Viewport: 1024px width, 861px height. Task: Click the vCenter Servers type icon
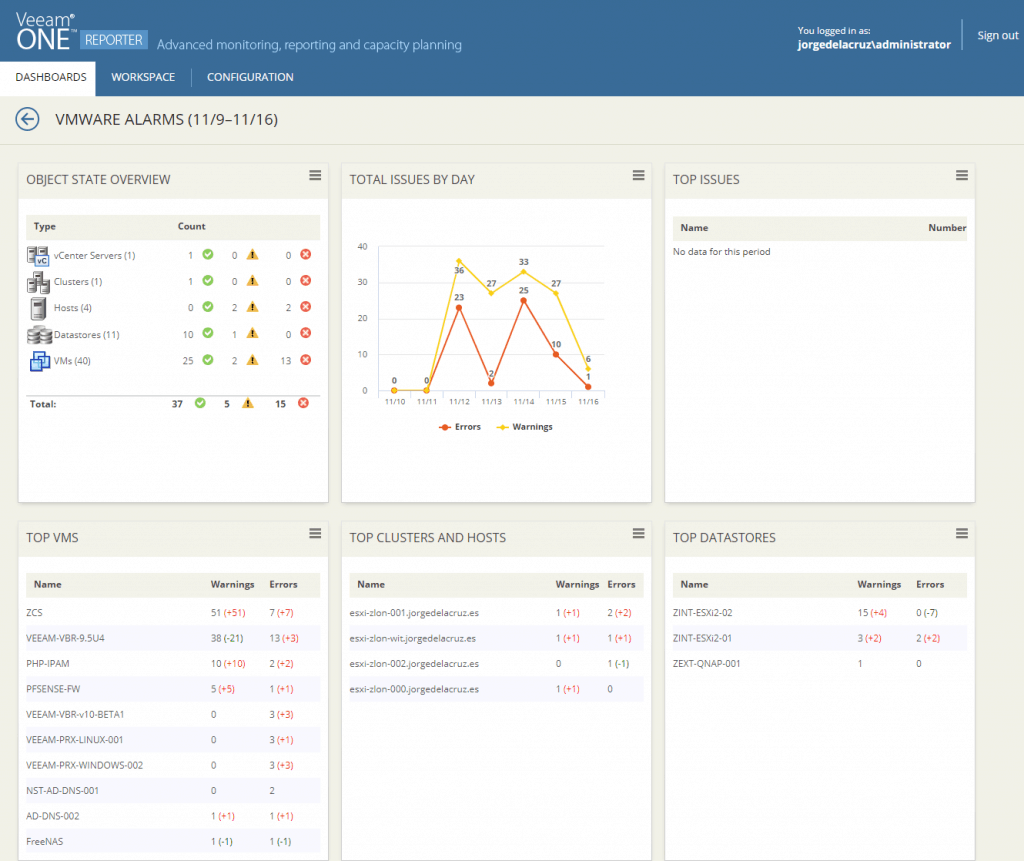coord(38,255)
